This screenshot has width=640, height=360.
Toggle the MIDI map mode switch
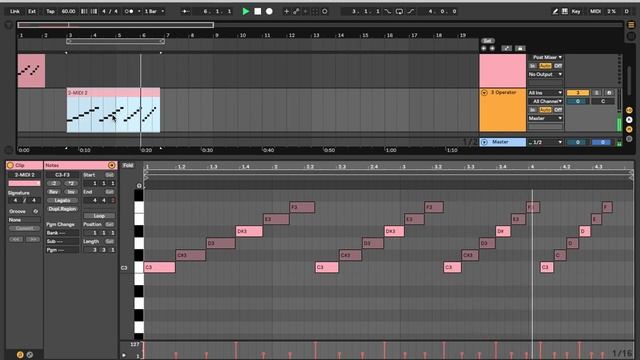595,11
